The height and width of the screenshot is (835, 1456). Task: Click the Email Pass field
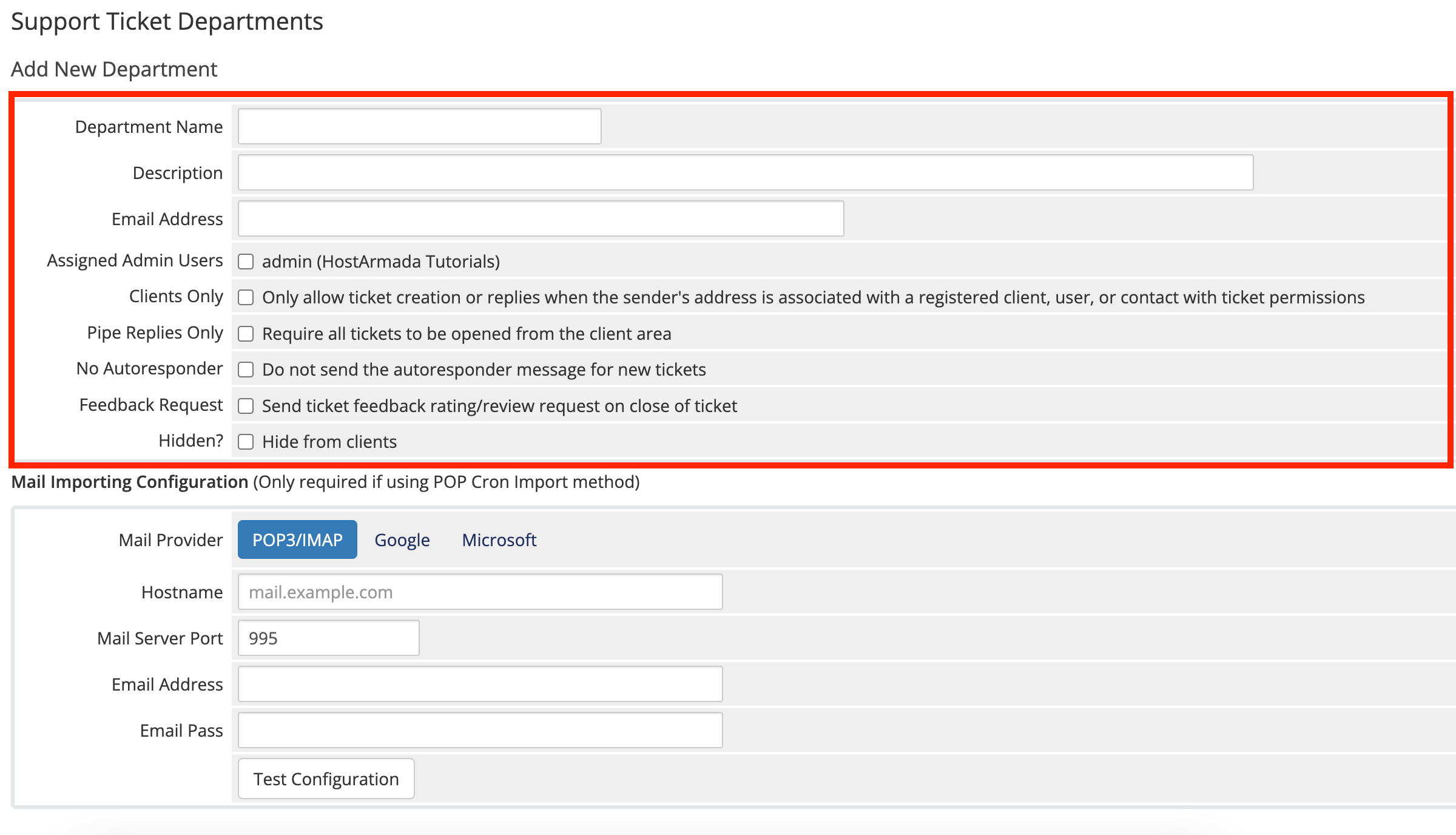[480, 730]
